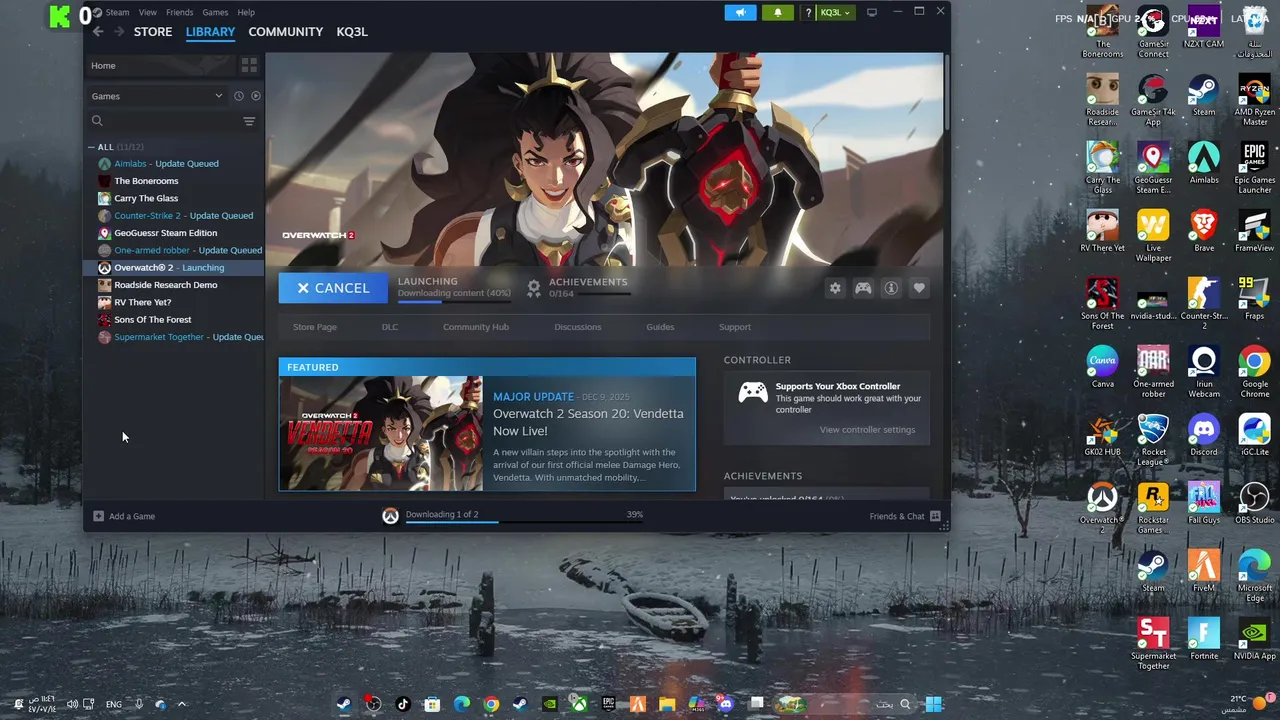Select Aimlabs in the game list
This screenshot has width=1280, height=720.
pos(174,164)
